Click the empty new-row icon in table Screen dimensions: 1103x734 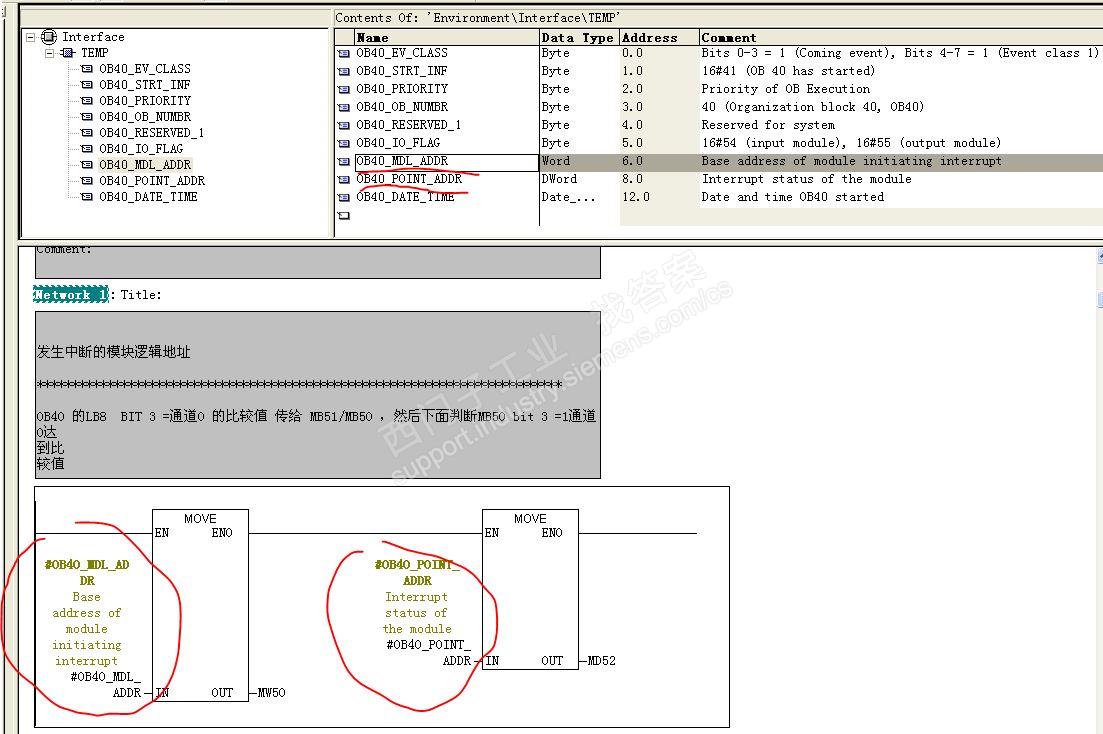point(343,216)
